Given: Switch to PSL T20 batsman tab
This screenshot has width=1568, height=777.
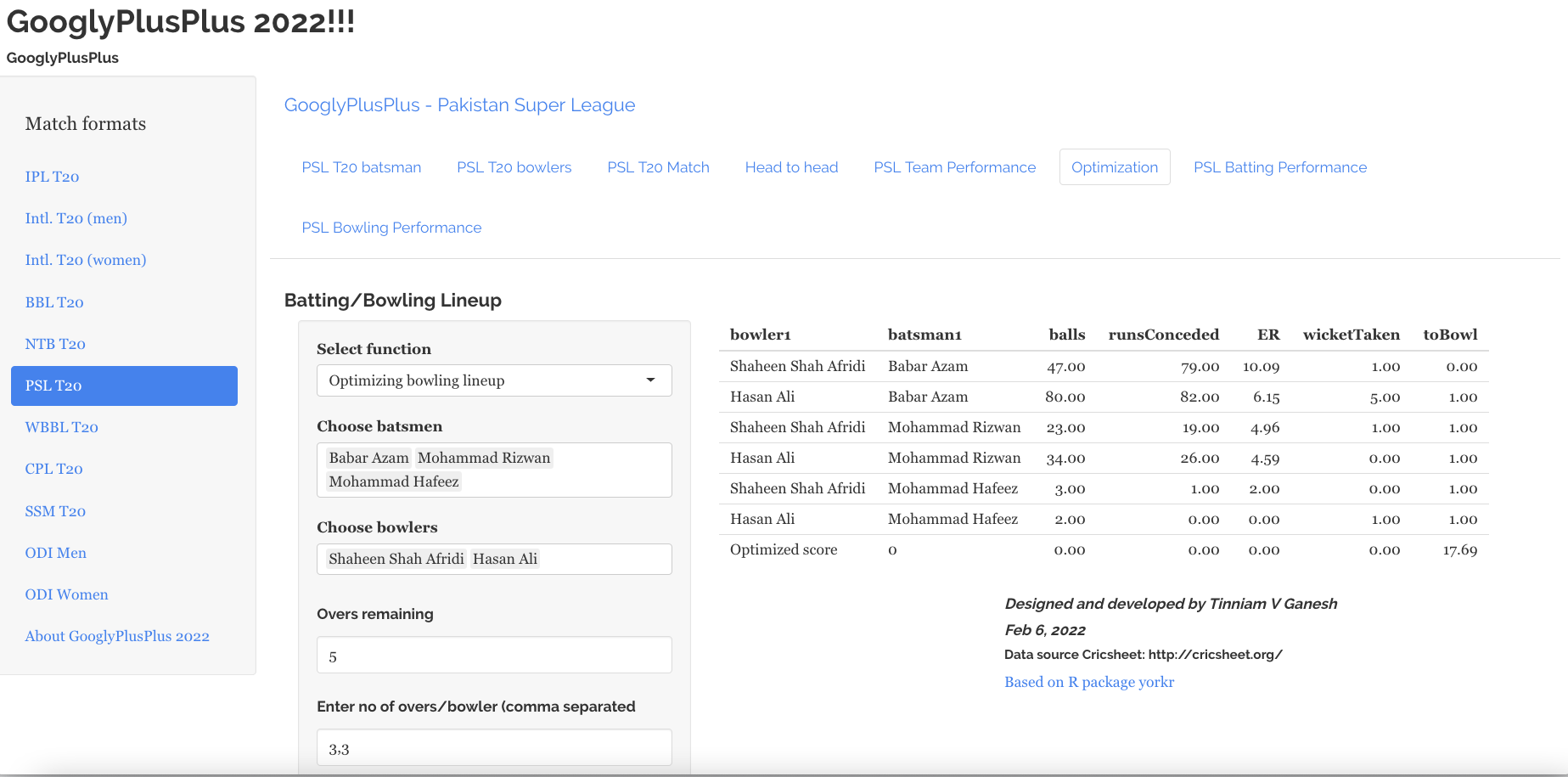Looking at the screenshot, I should pyautogui.click(x=361, y=167).
